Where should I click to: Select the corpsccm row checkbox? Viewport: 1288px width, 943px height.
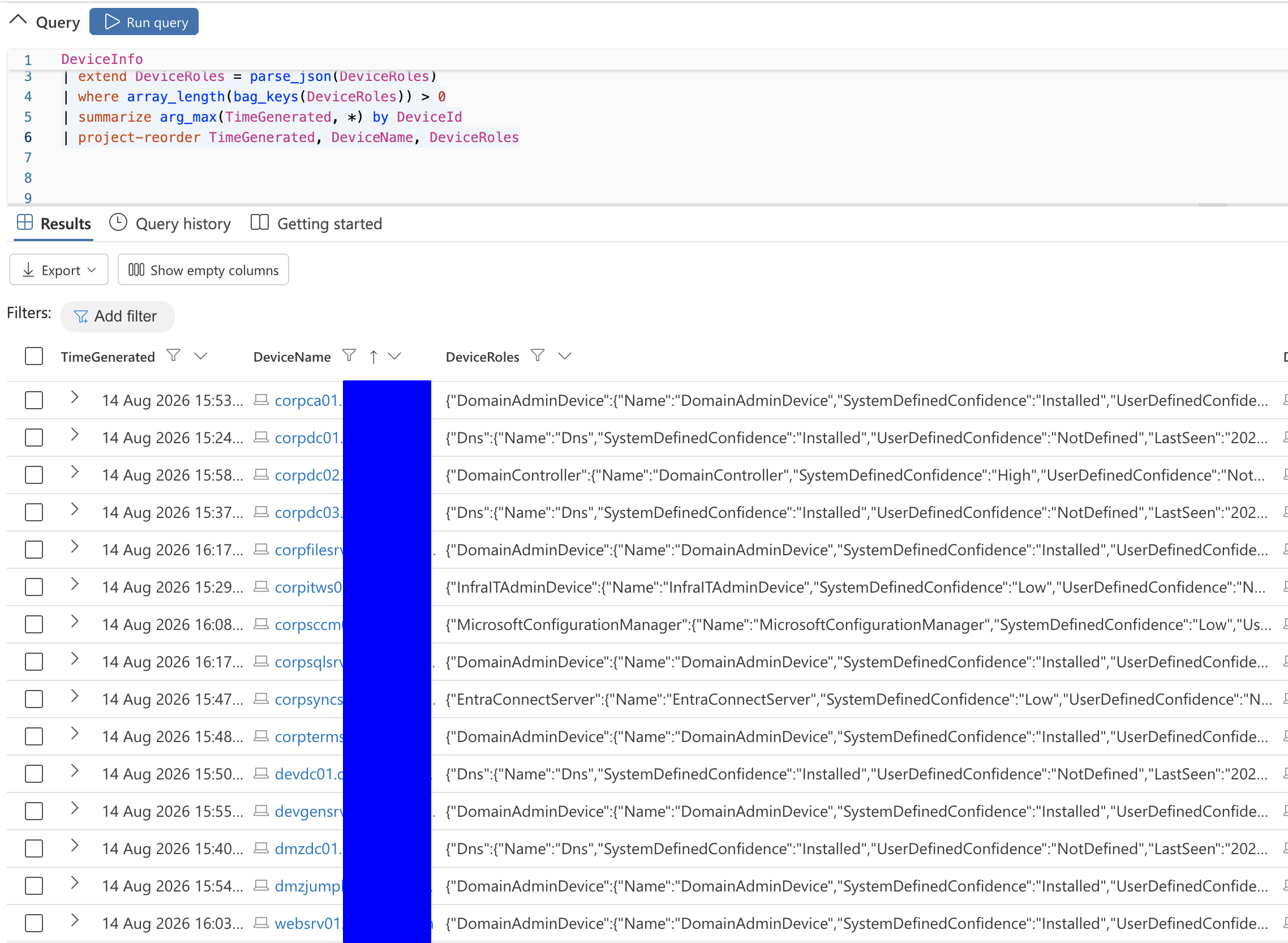33,625
